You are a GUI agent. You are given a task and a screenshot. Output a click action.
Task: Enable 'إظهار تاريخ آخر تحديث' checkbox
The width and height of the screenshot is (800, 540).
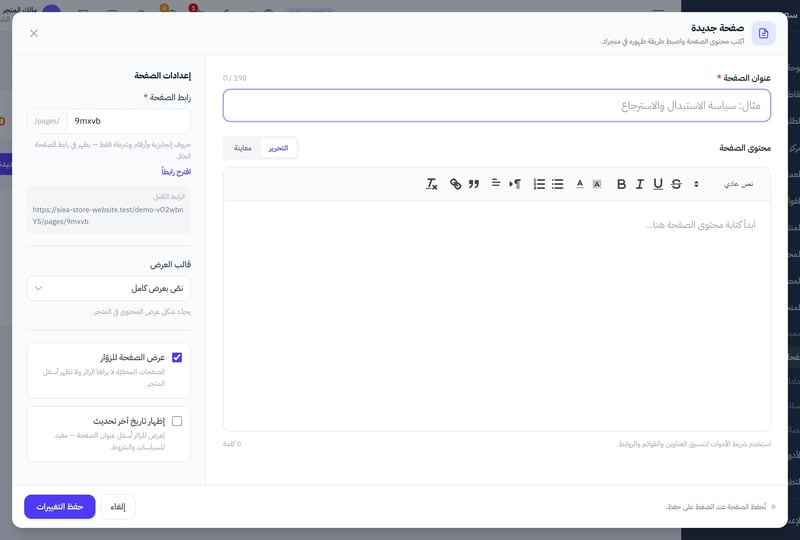[x=177, y=421]
